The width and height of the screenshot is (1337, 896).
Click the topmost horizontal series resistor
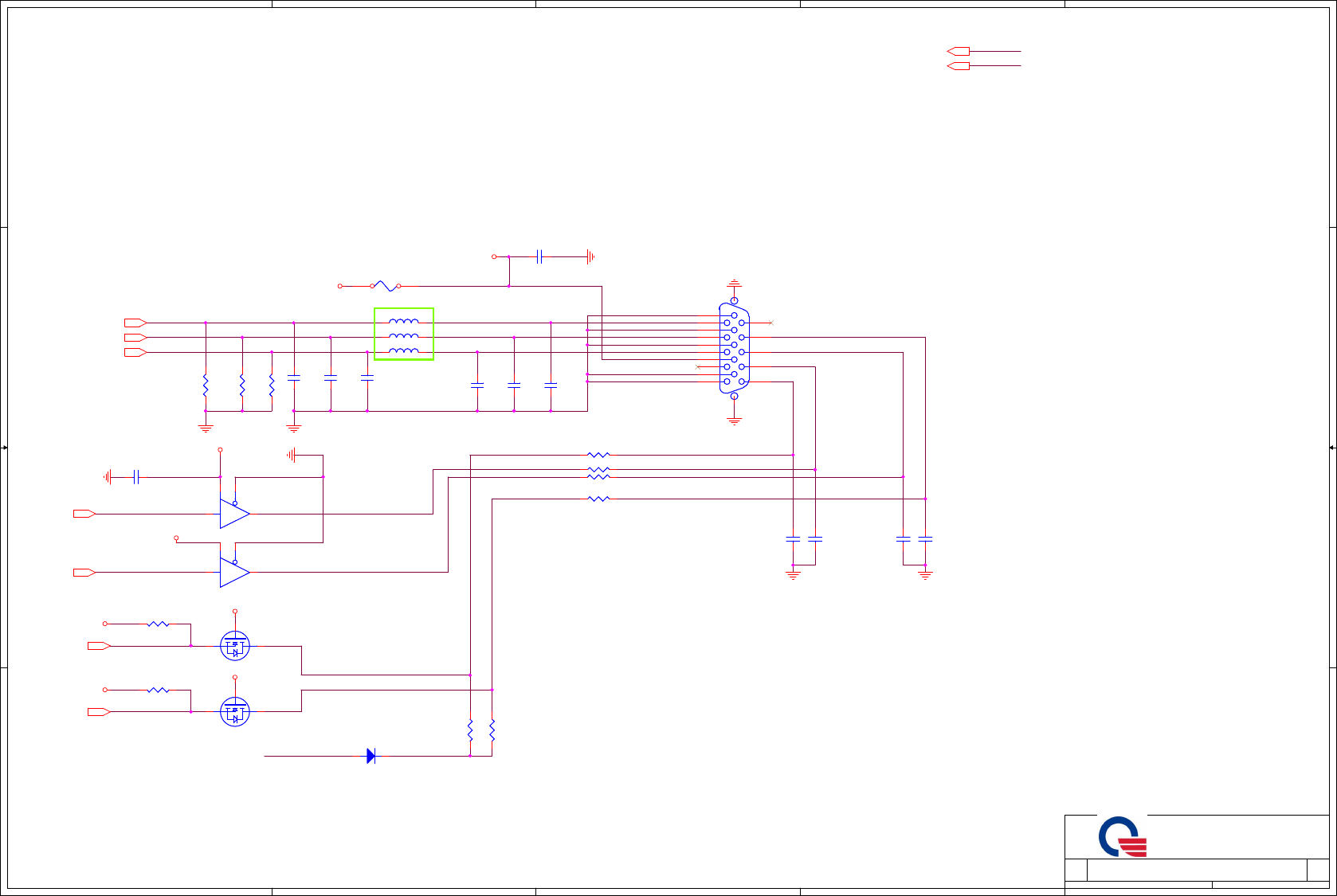tap(598, 455)
